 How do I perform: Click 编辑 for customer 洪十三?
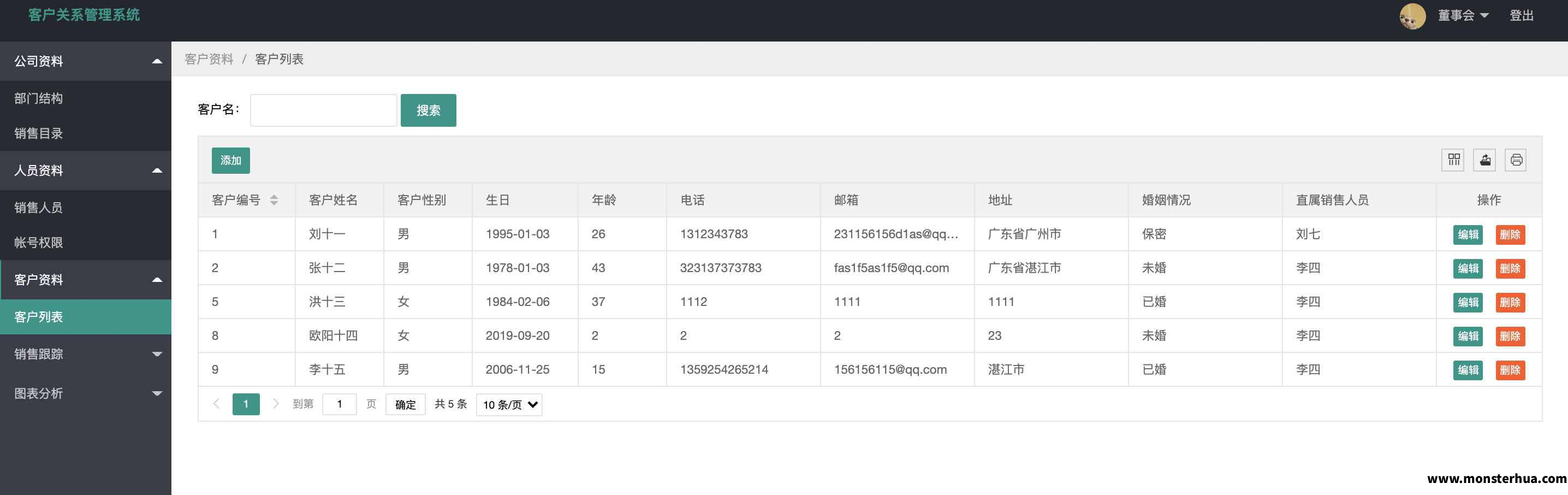(x=1468, y=303)
